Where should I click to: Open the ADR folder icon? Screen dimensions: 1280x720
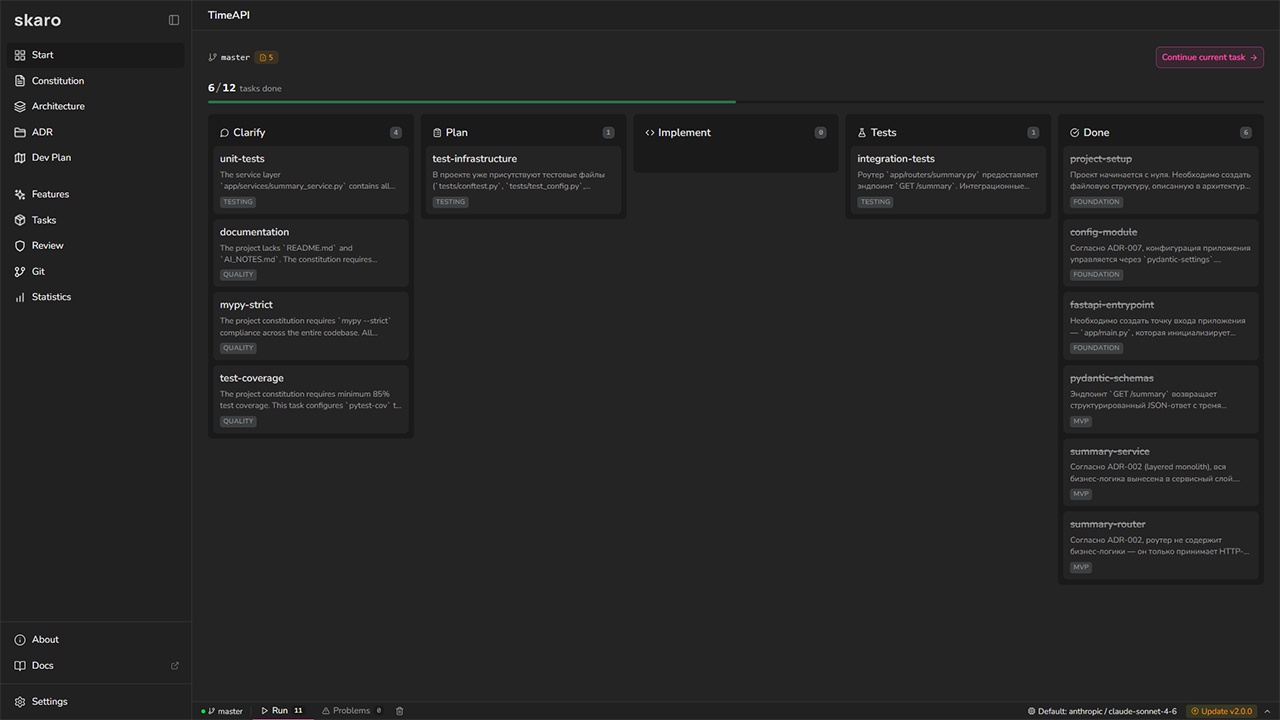pyautogui.click(x=20, y=132)
